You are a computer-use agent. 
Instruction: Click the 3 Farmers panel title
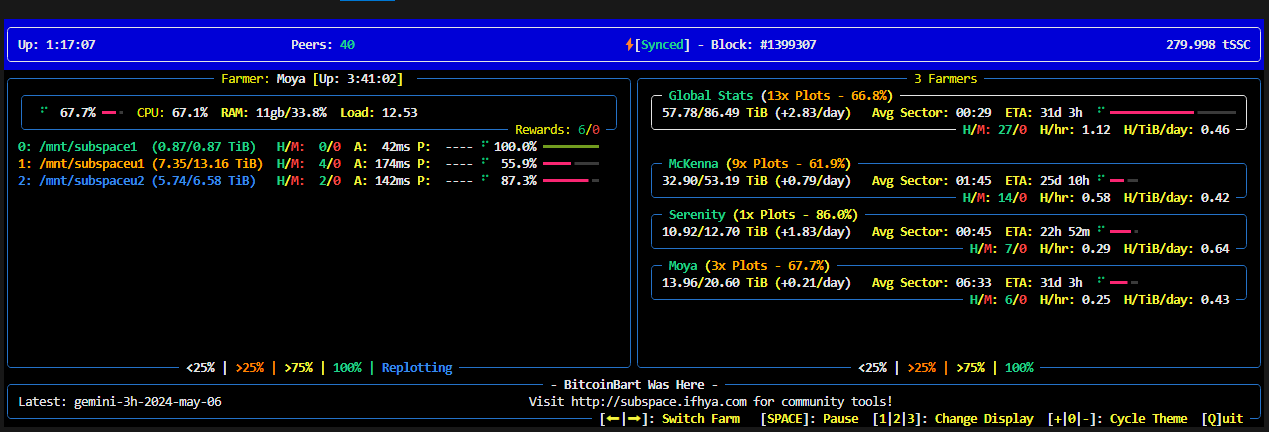point(945,78)
